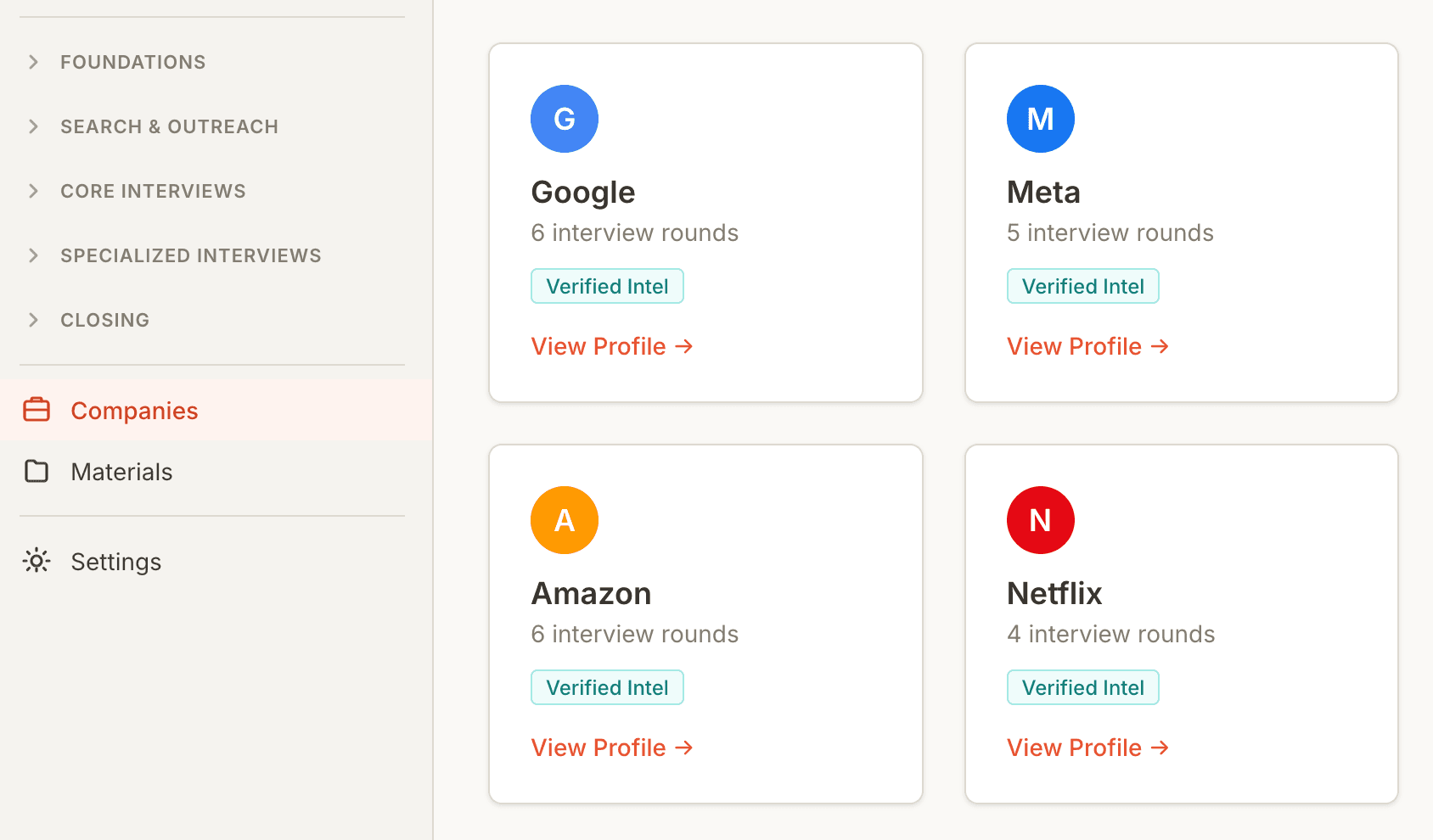
Task: Select the Meta company title
Action: click(x=1043, y=192)
